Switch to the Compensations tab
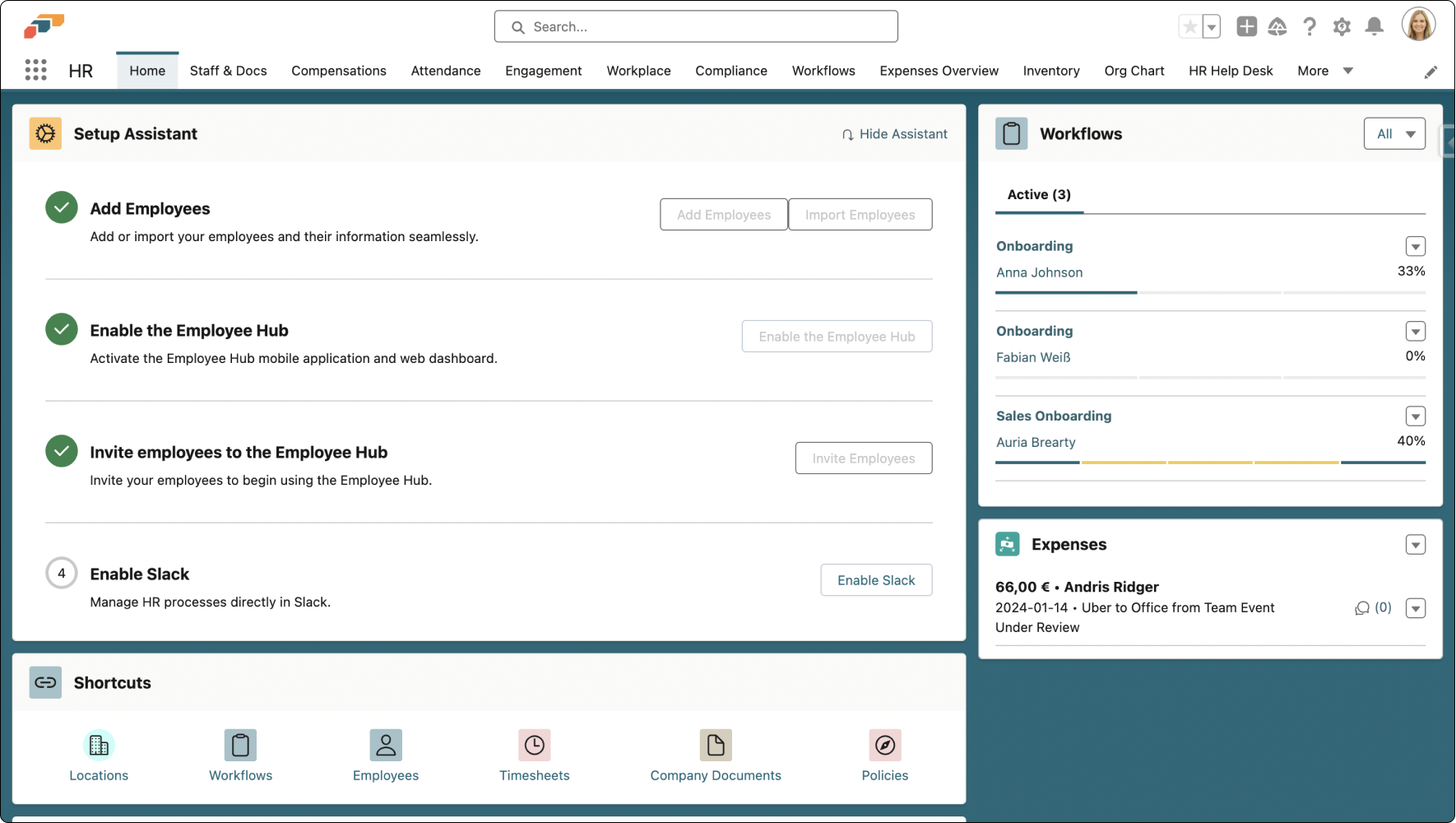 (x=339, y=71)
